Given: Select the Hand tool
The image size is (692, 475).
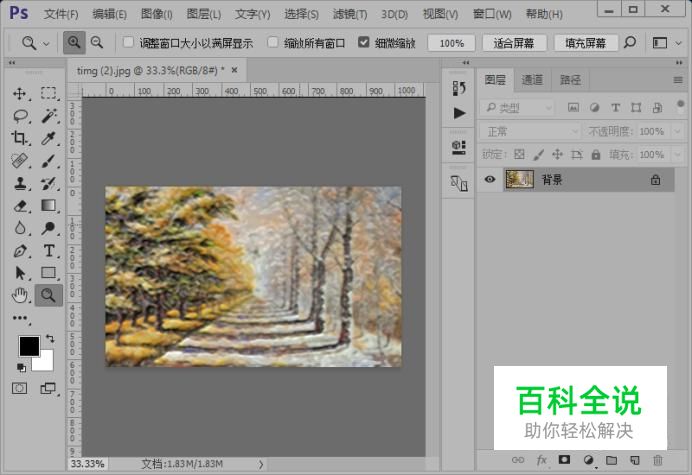Looking at the screenshot, I should coord(20,295).
